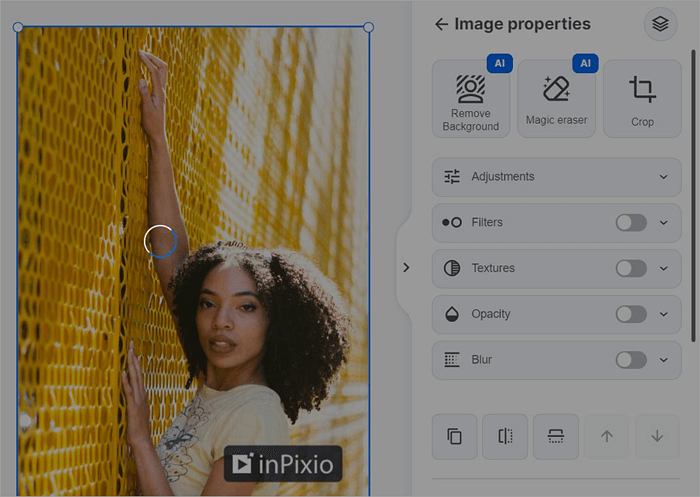Open the Crop tool
Image resolution: width=700 pixels, height=497 pixels.
[642, 99]
